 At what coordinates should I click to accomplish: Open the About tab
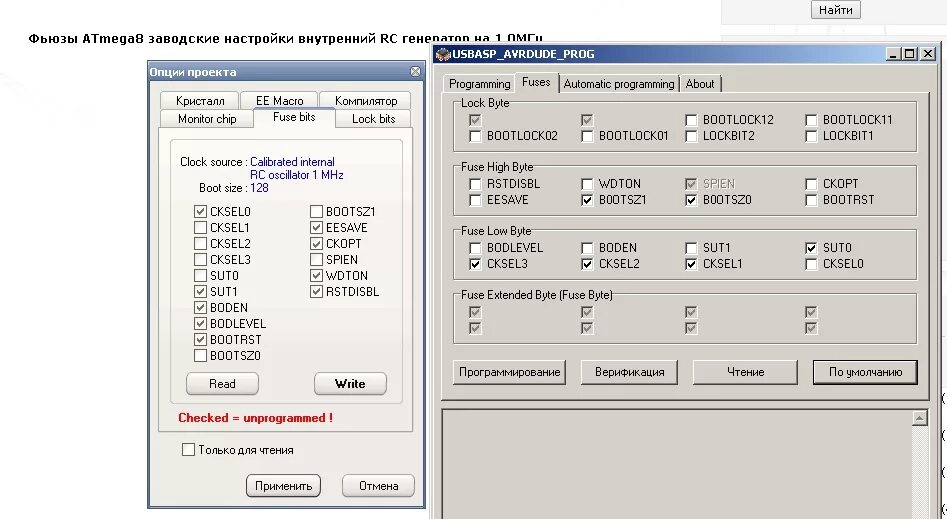(700, 84)
